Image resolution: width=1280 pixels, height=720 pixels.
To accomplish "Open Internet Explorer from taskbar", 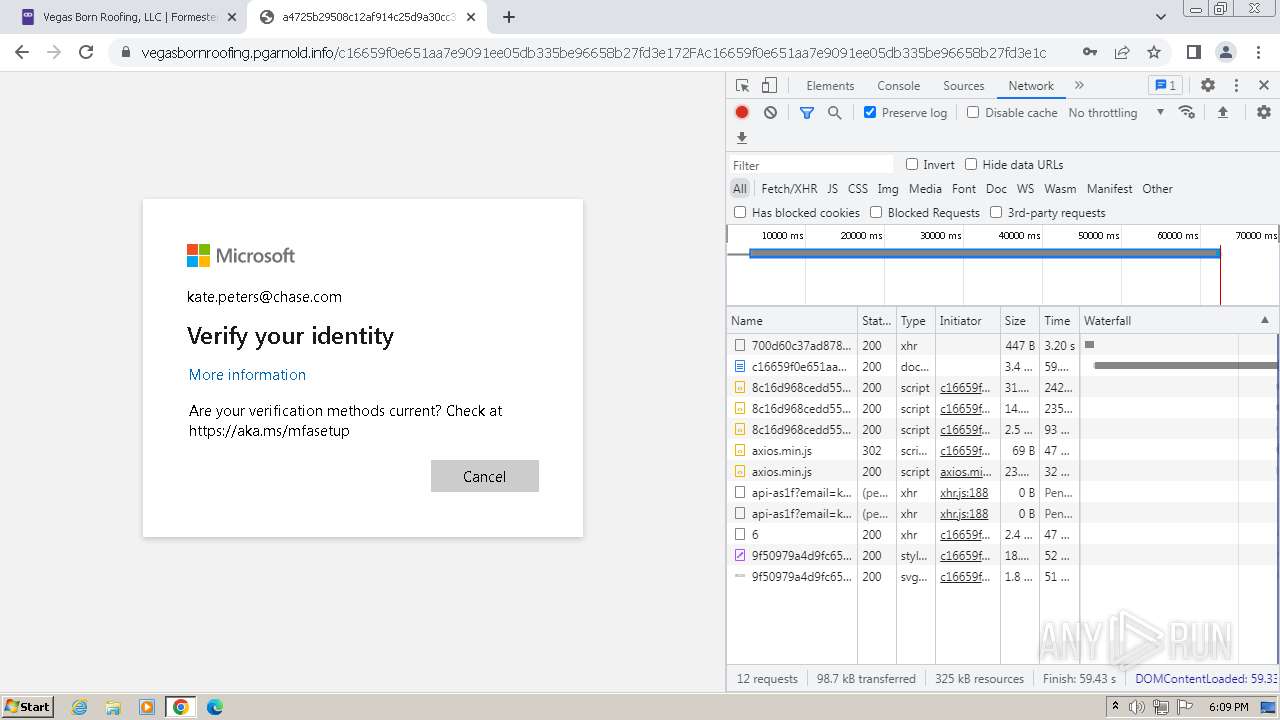I will (79, 707).
